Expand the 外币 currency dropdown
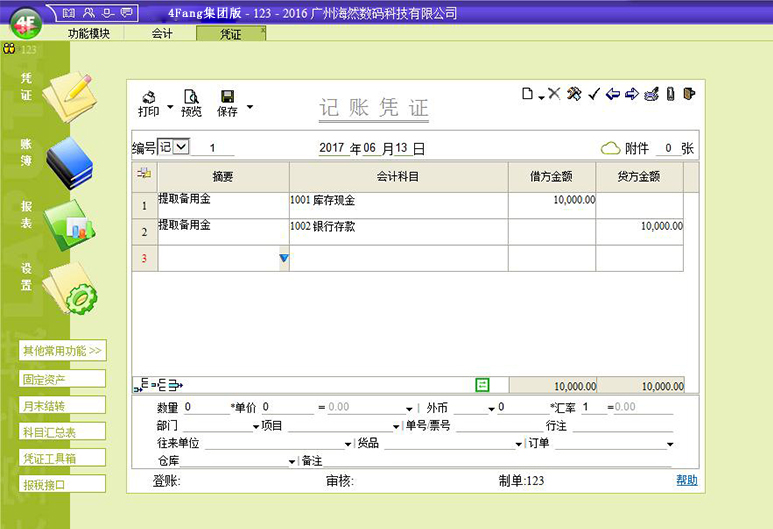 click(491, 409)
